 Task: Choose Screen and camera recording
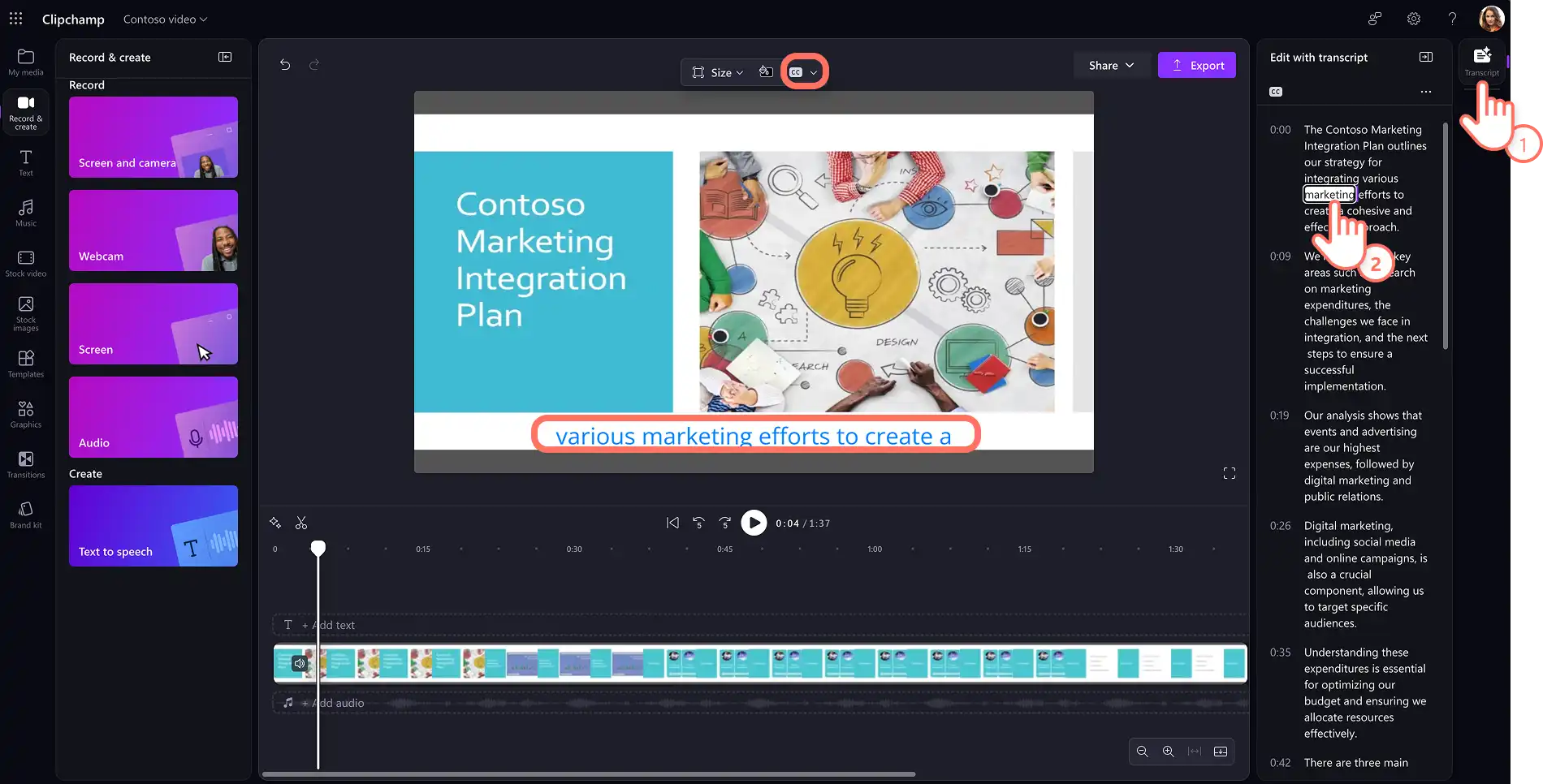153,137
